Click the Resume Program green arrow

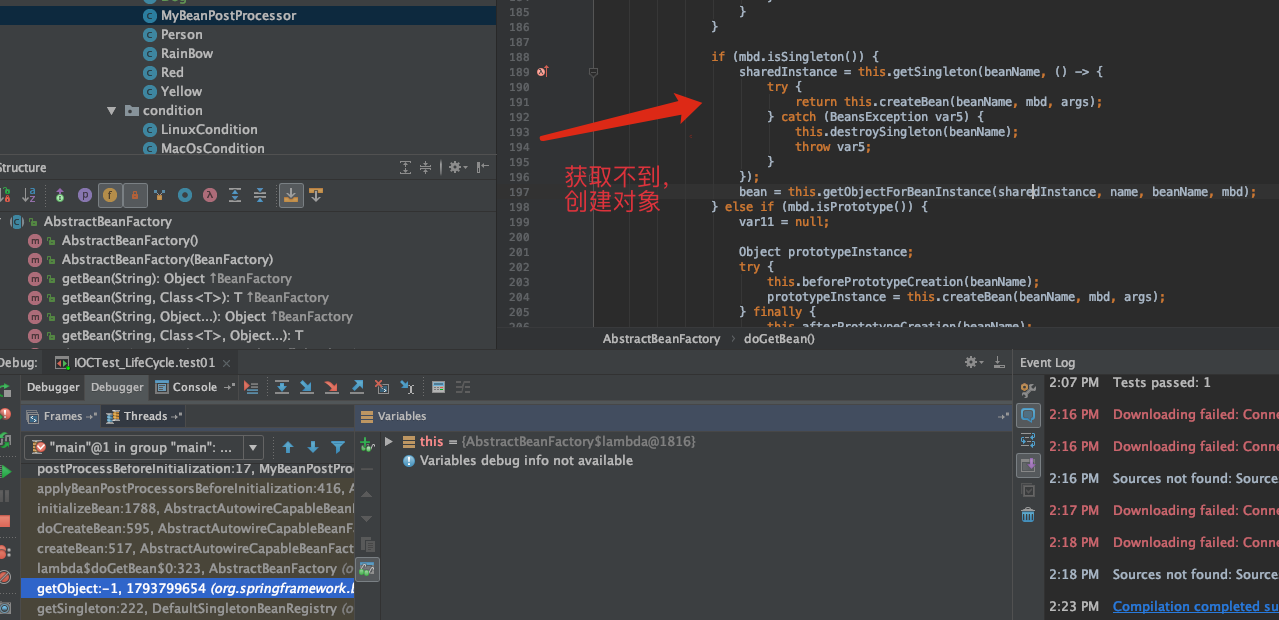pyautogui.click(x=6, y=471)
